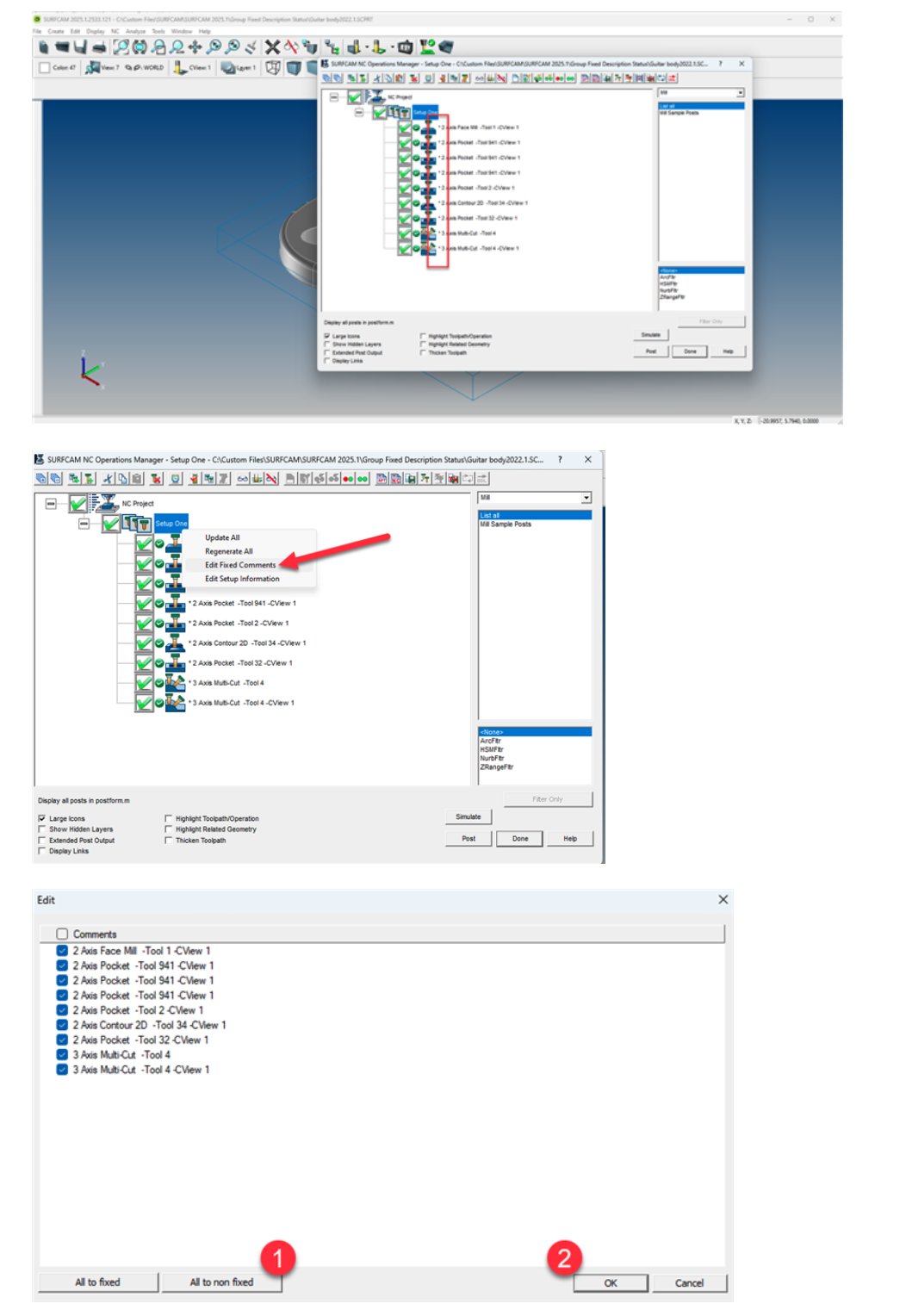The image size is (906, 1316).
Task: Click the red X delete icon in main toolbar
Action: (271, 45)
